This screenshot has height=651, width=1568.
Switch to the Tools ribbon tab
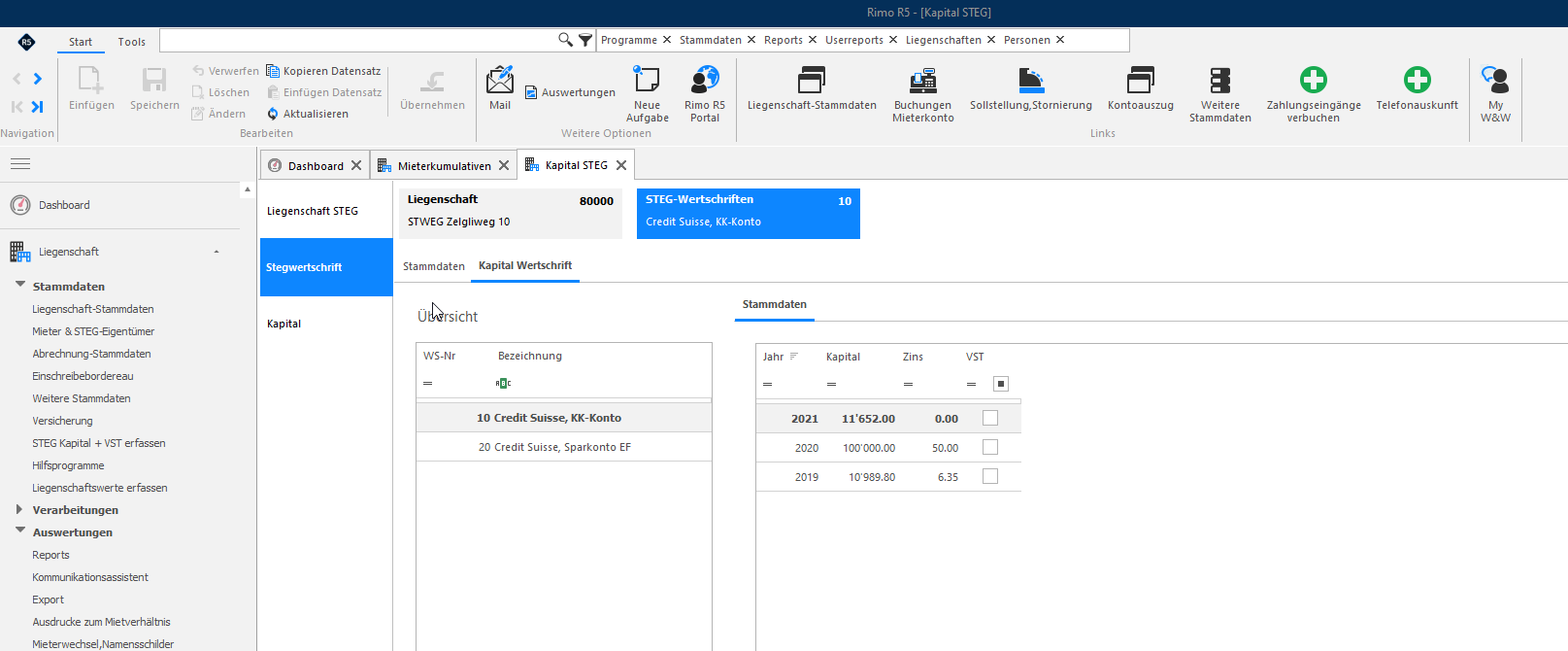(132, 42)
